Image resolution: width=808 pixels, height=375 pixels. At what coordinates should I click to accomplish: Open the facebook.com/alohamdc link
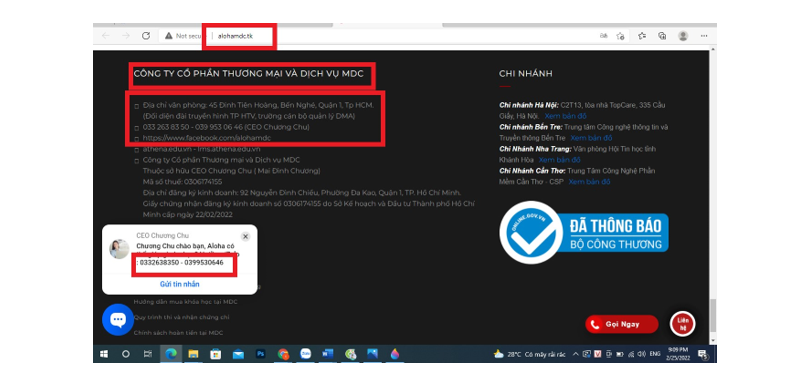207,138
